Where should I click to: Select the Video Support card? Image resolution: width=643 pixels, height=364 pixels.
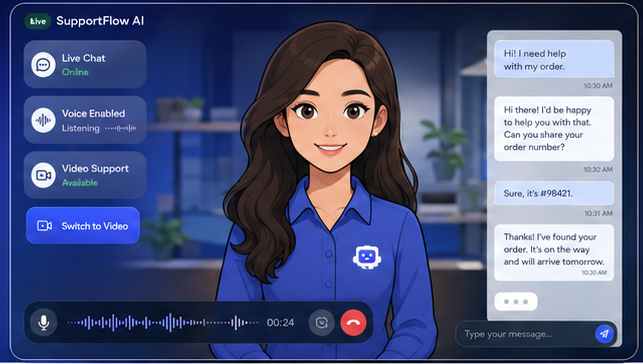pos(85,175)
